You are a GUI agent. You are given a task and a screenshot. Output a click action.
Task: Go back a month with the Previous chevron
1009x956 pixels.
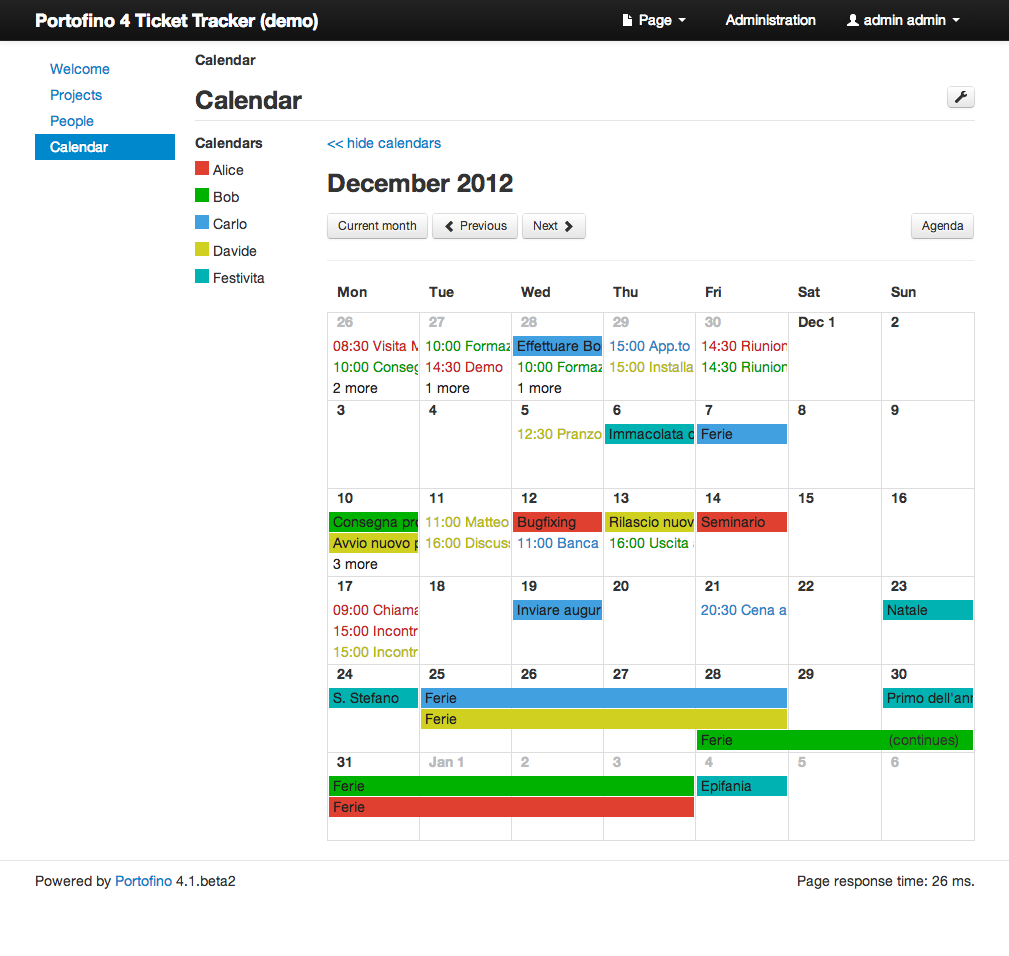point(474,226)
